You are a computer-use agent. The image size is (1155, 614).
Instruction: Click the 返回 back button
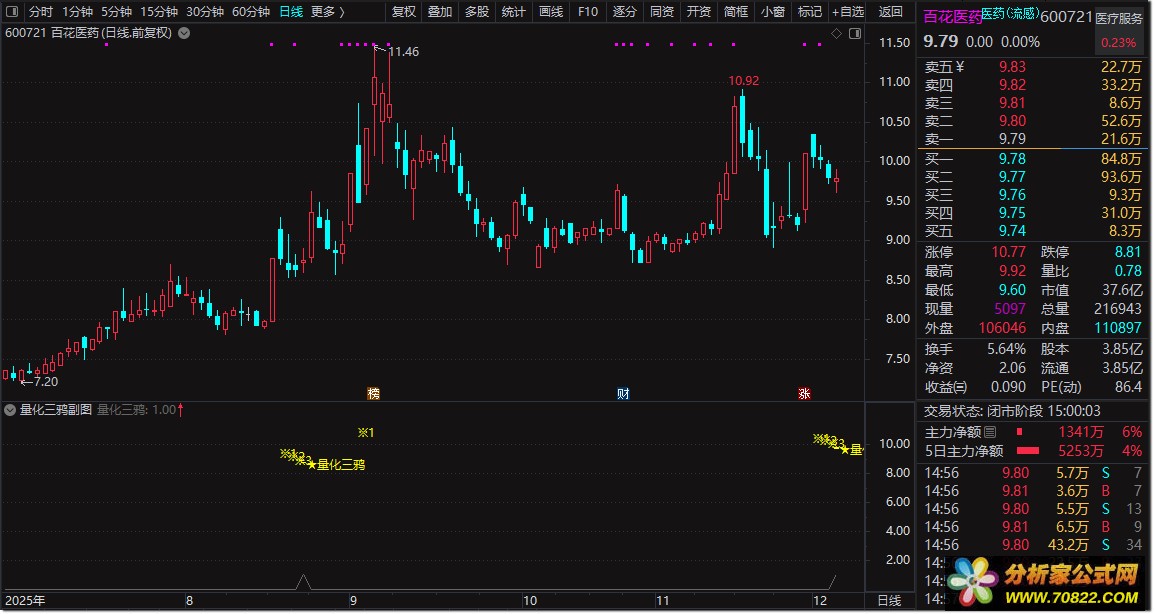pyautogui.click(x=891, y=12)
